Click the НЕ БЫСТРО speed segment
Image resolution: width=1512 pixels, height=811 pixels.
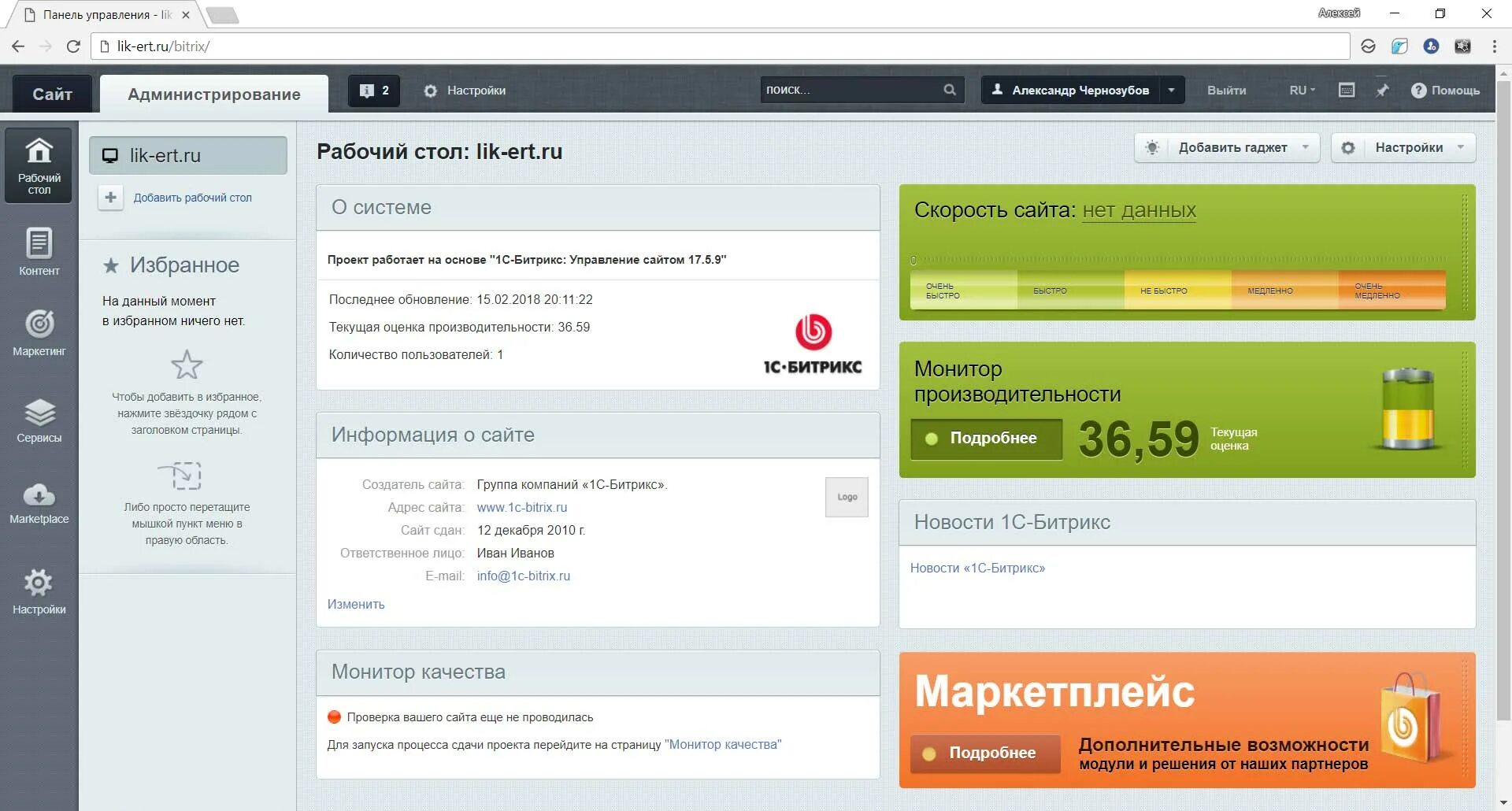click(x=1178, y=291)
